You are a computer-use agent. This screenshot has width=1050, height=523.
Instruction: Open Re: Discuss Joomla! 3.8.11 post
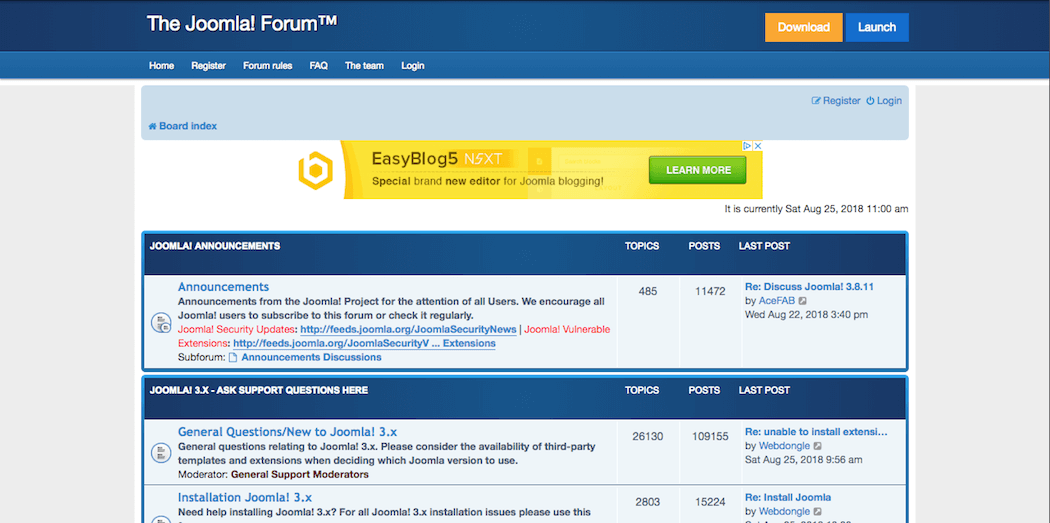click(x=809, y=287)
